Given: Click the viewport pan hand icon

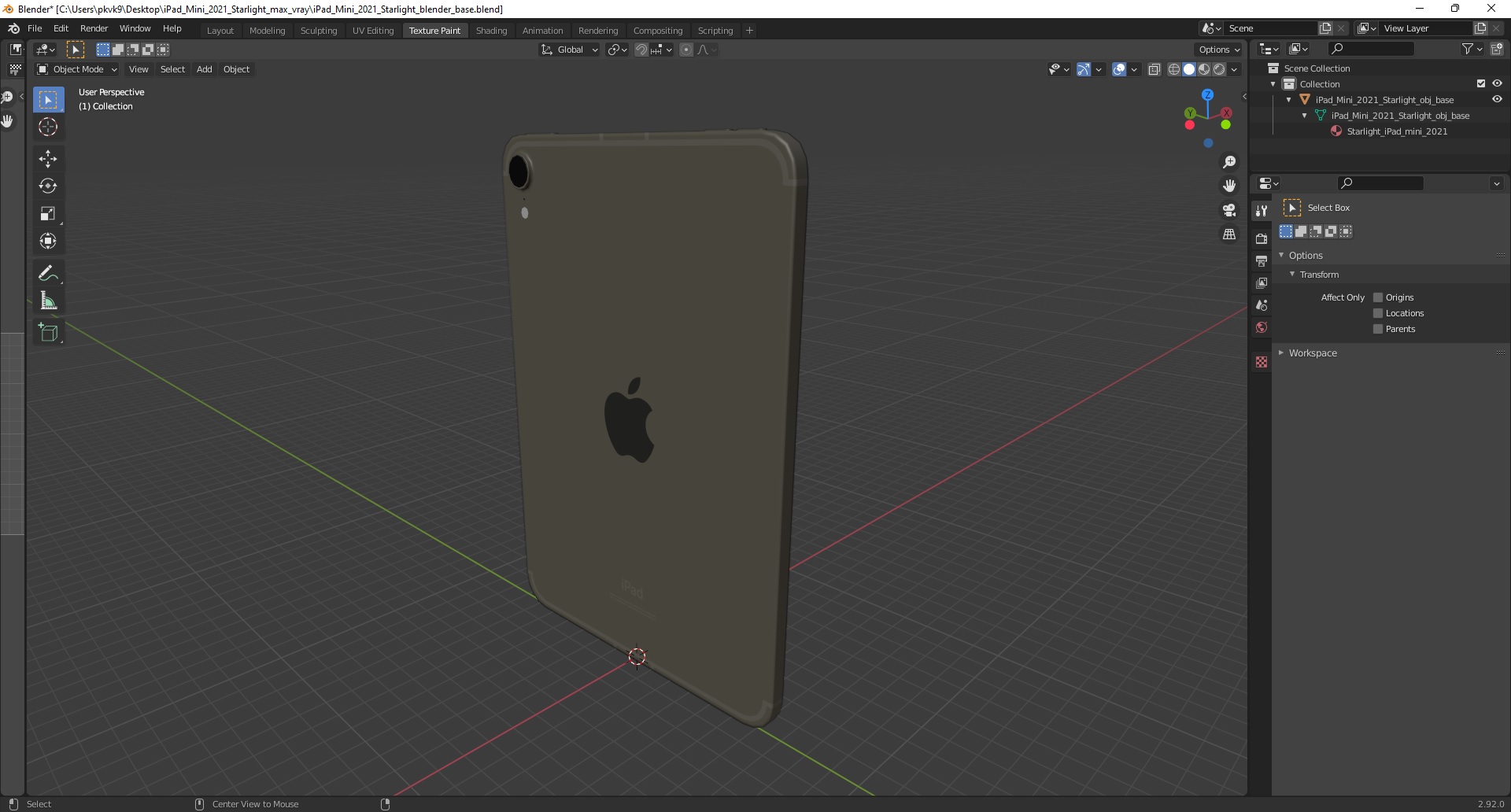Looking at the screenshot, I should tap(1228, 186).
